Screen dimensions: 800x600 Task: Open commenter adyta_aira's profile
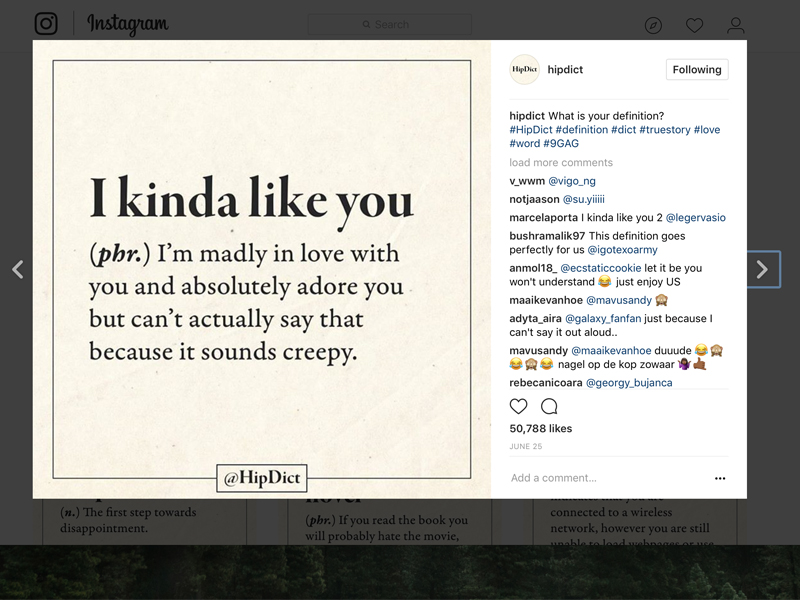[x=535, y=318]
